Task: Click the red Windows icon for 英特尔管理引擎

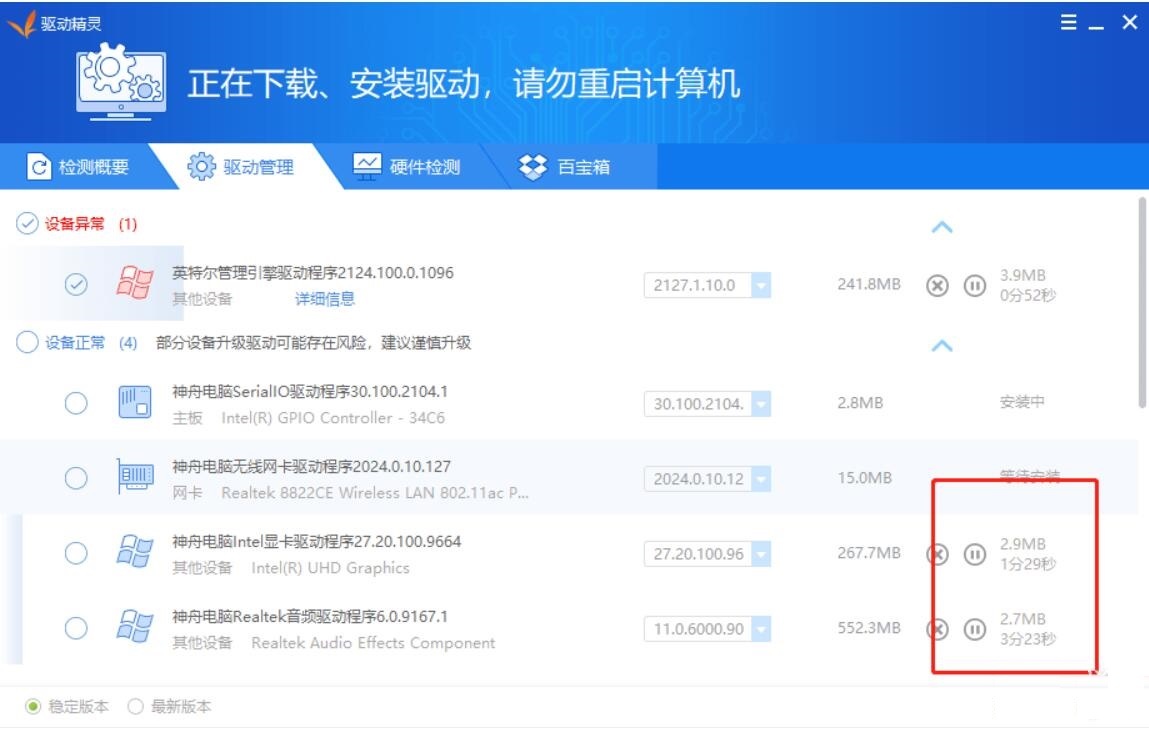Action: [x=135, y=283]
